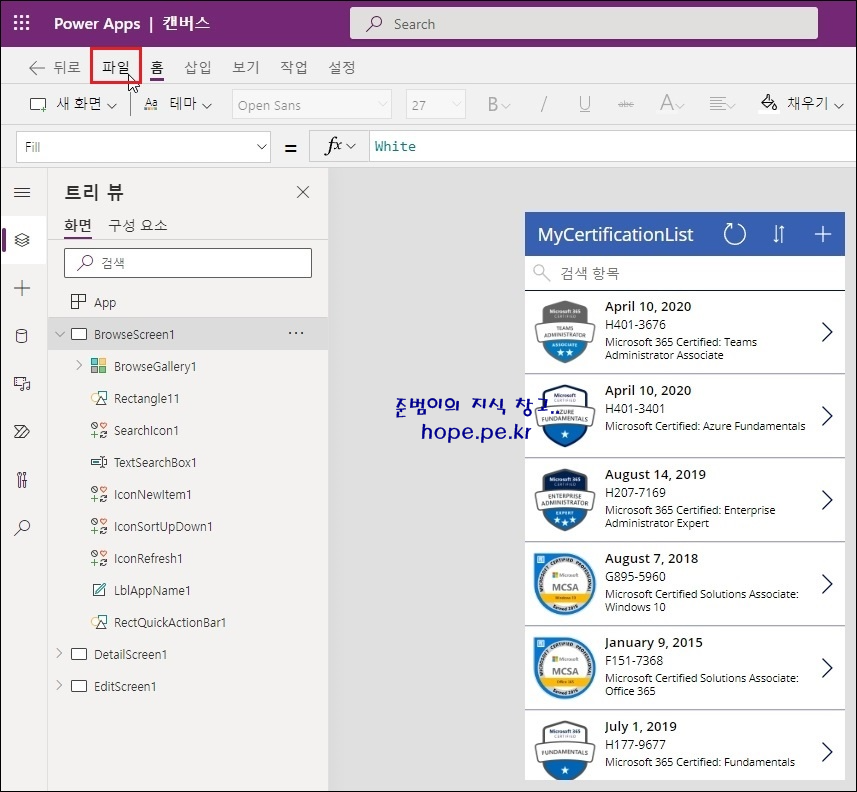Open the 채우기 (Fill) color picker
Image resolution: width=857 pixels, height=792 pixels.
[x=802, y=104]
